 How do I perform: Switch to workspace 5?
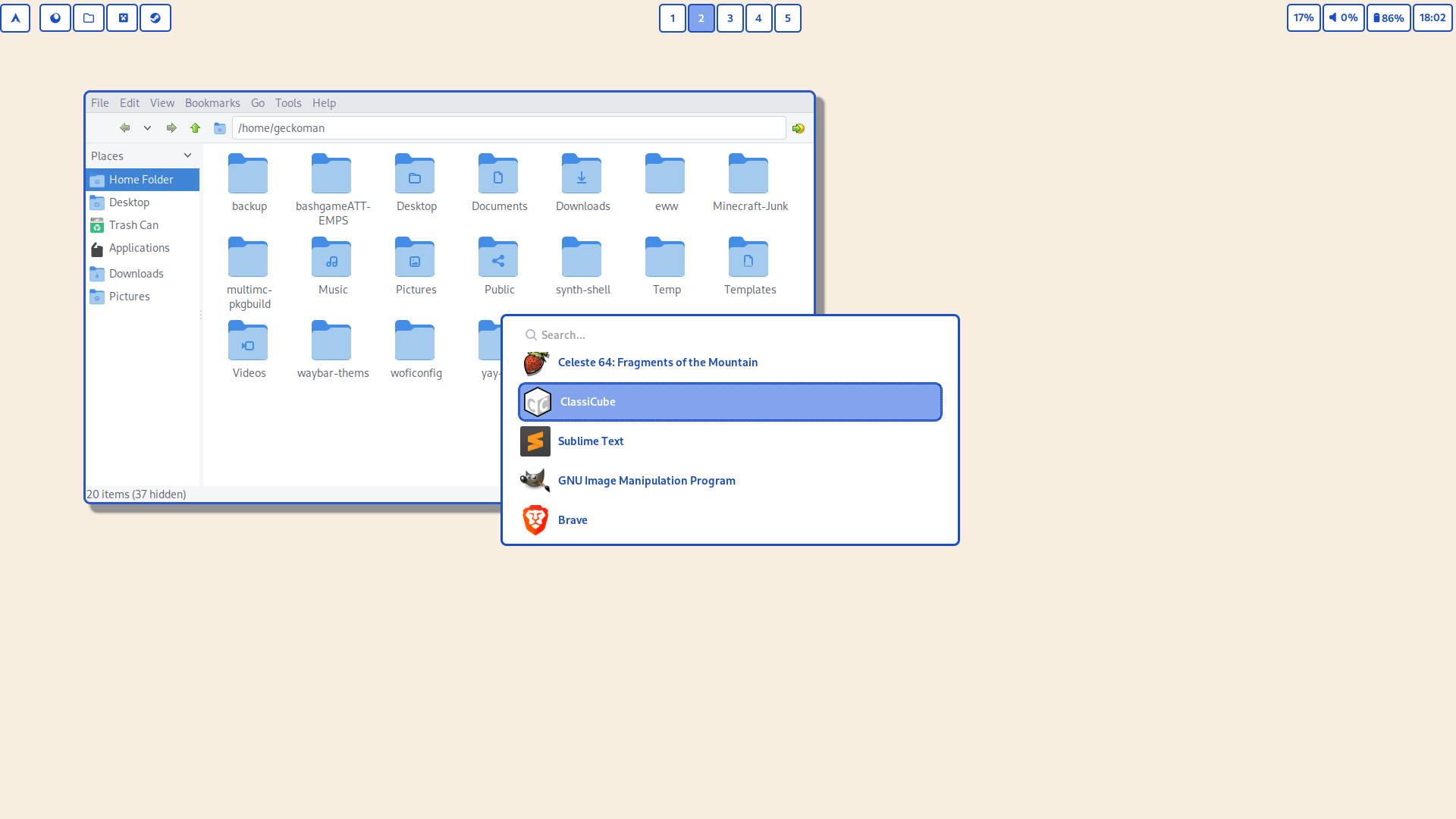point(787,18)
